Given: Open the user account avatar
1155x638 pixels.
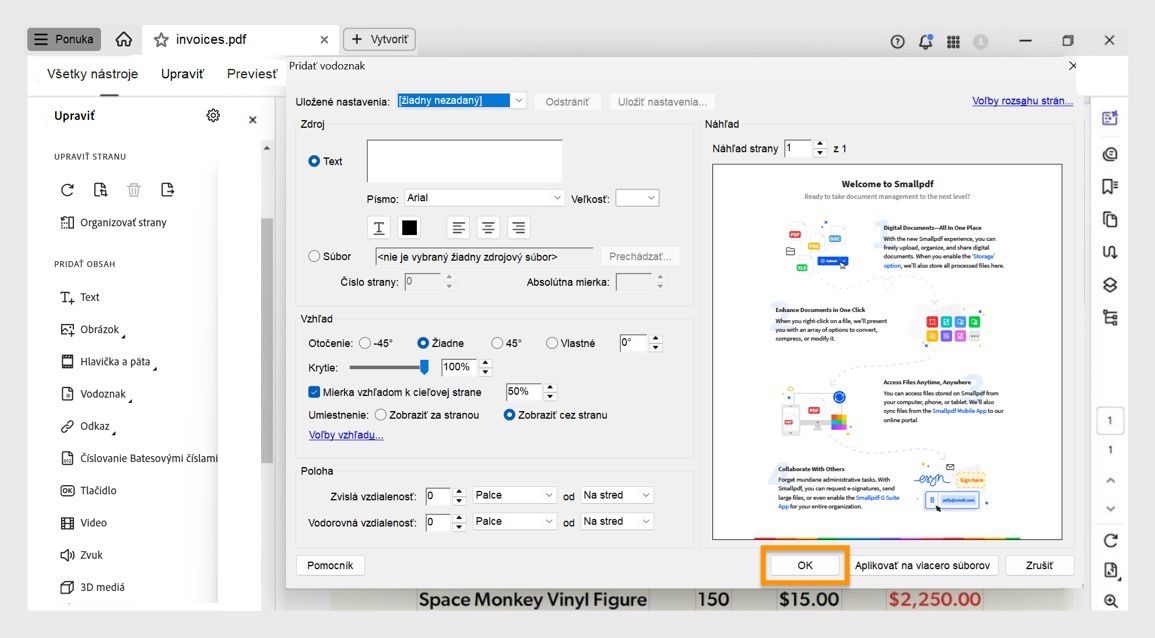Looking at the screenshot, I should point(980,42).
